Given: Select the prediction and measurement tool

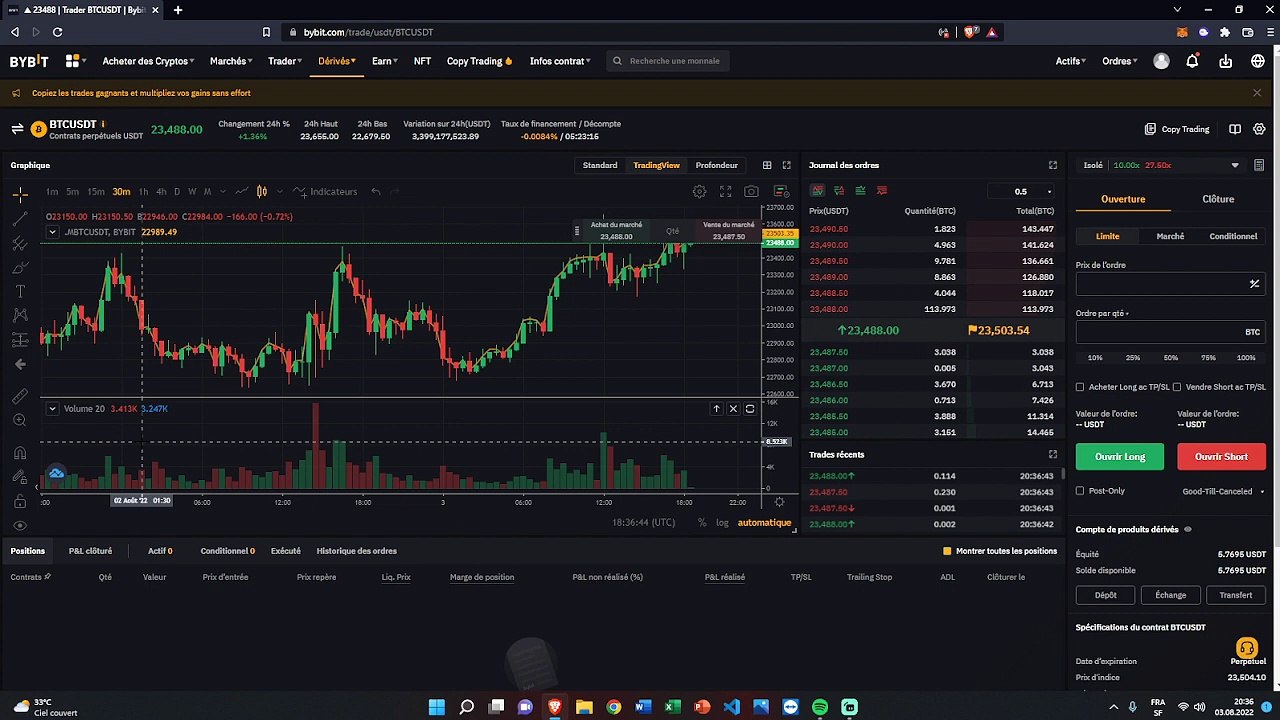Looking at the screenshot, I should [x=20, y=340].
